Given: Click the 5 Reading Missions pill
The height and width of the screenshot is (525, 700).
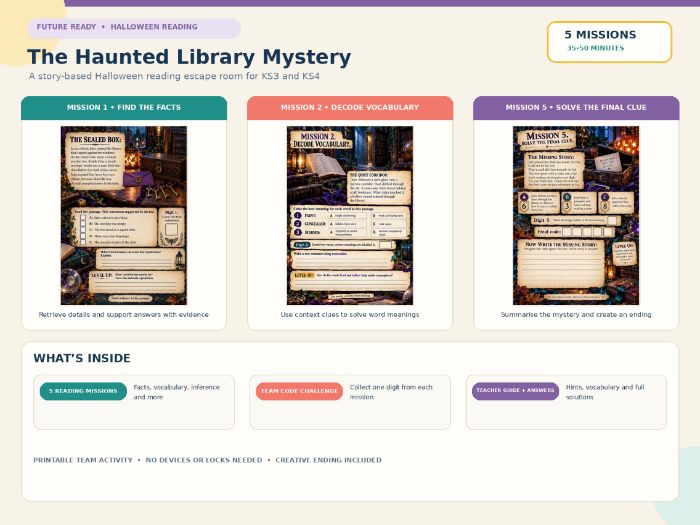Looking at the screenshot, I should click(83, 391).
